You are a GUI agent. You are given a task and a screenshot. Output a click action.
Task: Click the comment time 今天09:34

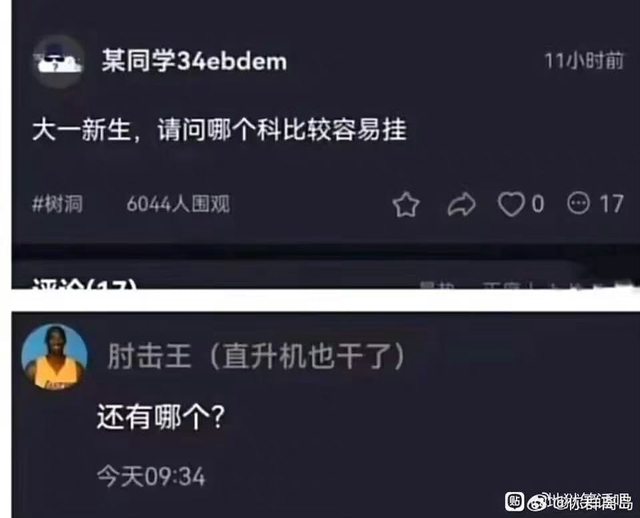click(x=151, y=476)
